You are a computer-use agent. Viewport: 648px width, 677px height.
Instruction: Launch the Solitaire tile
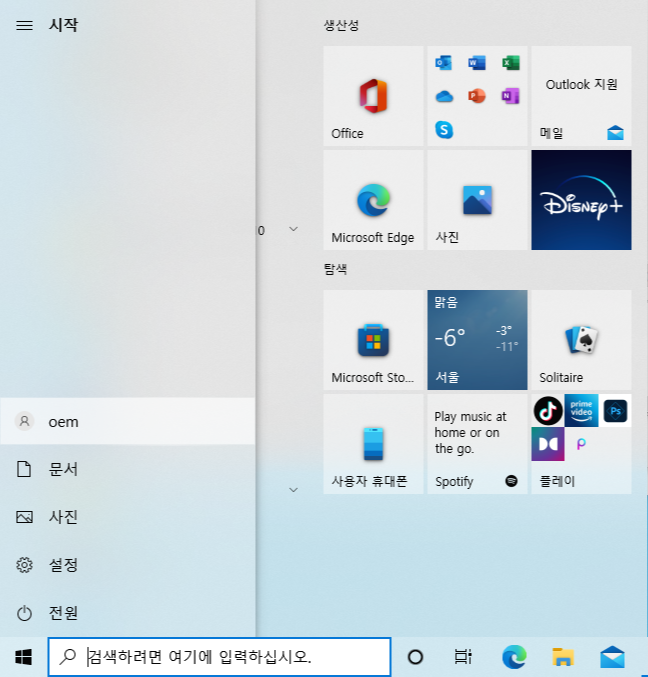tap(581, 340)
